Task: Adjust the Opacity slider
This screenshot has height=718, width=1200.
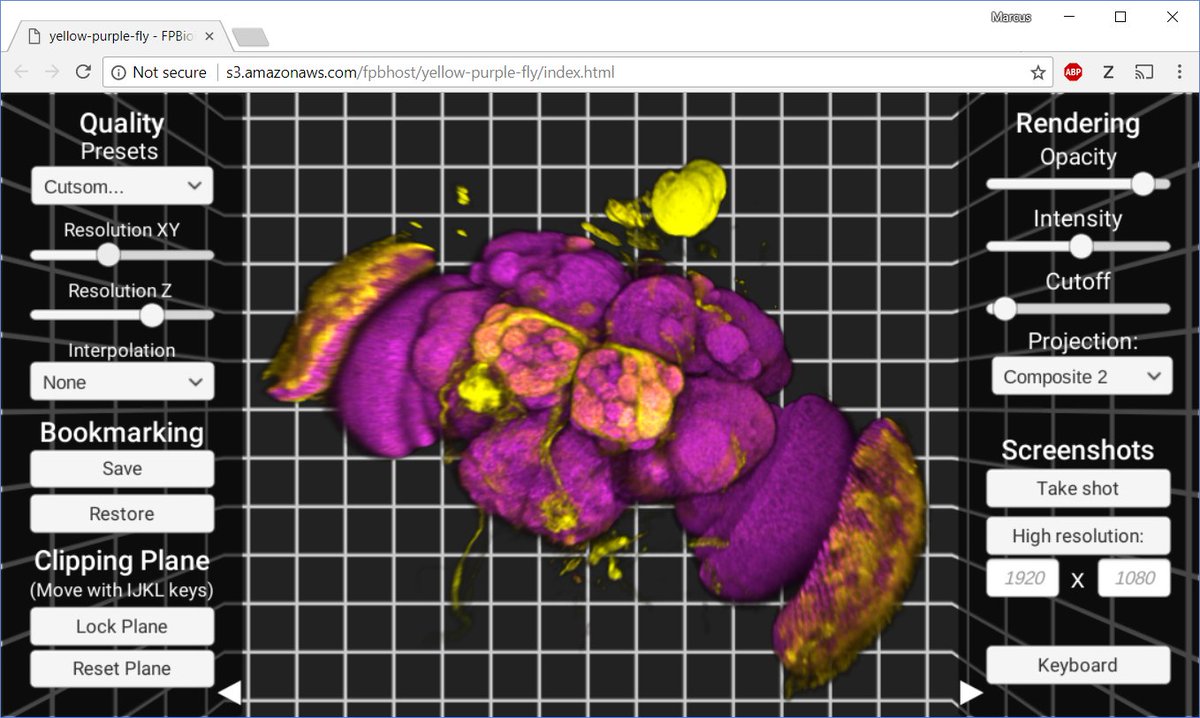Action: tap(1078, 184)
